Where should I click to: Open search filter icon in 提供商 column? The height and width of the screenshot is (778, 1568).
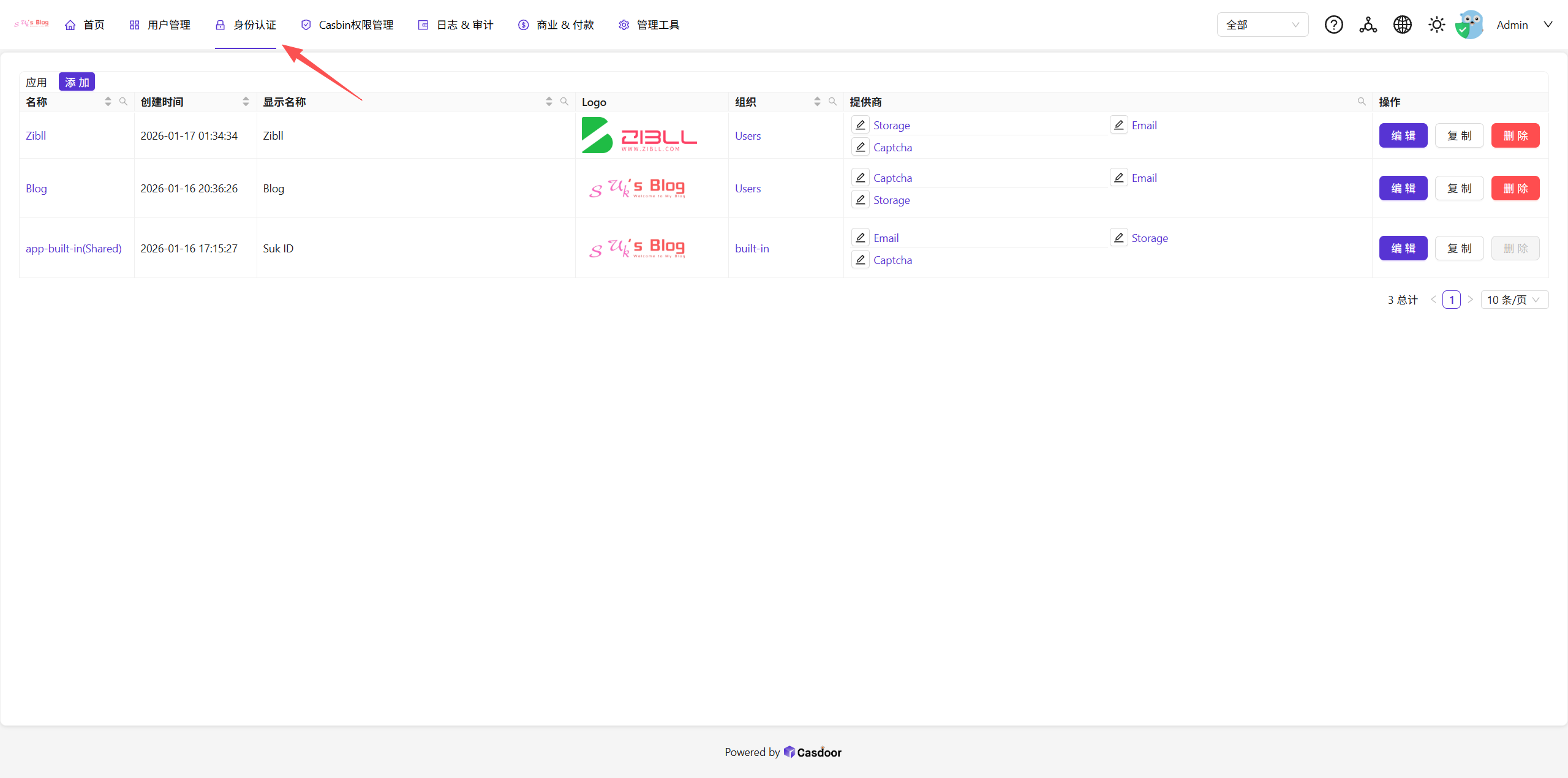coord(1362,102)
